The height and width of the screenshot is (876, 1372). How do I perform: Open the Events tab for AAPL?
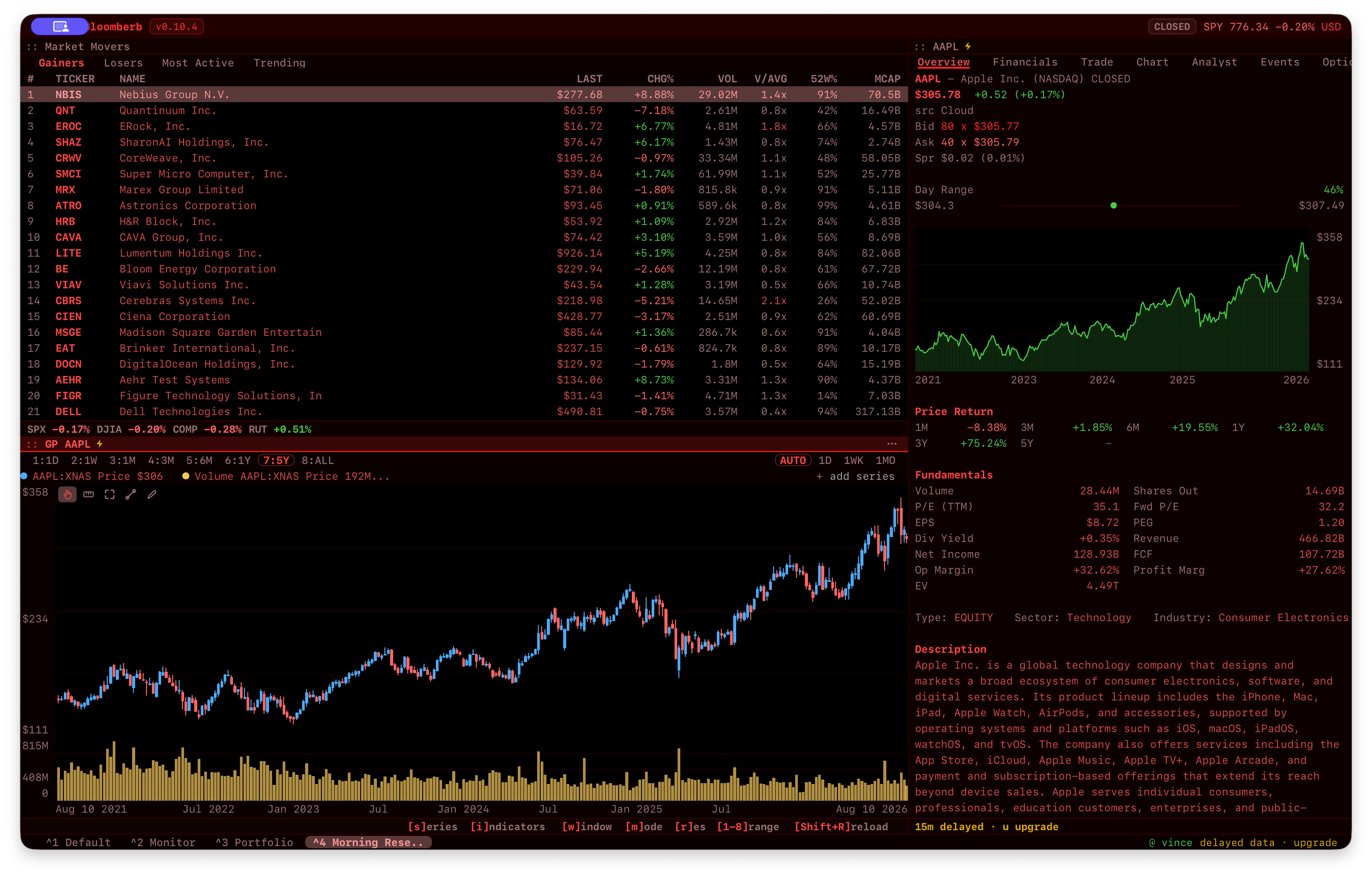click(1280, 62)
